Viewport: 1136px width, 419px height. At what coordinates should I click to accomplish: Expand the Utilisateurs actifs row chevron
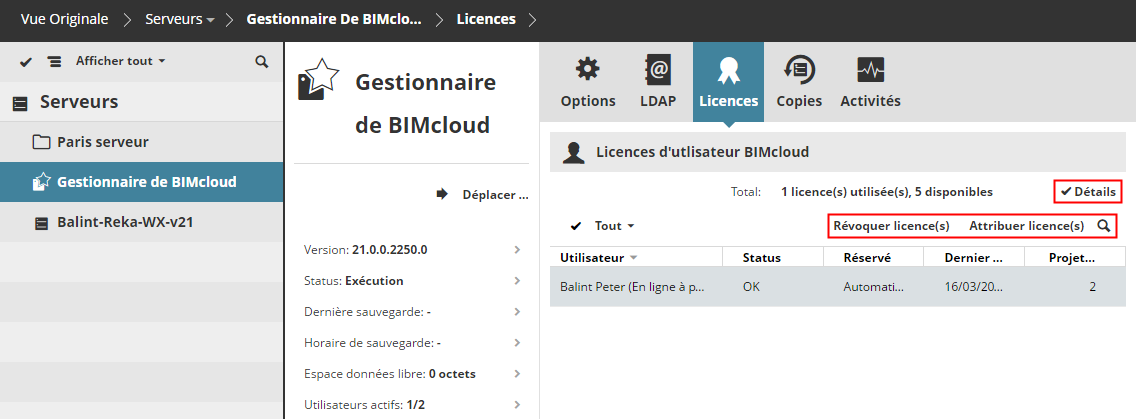(x=517, y=405)
